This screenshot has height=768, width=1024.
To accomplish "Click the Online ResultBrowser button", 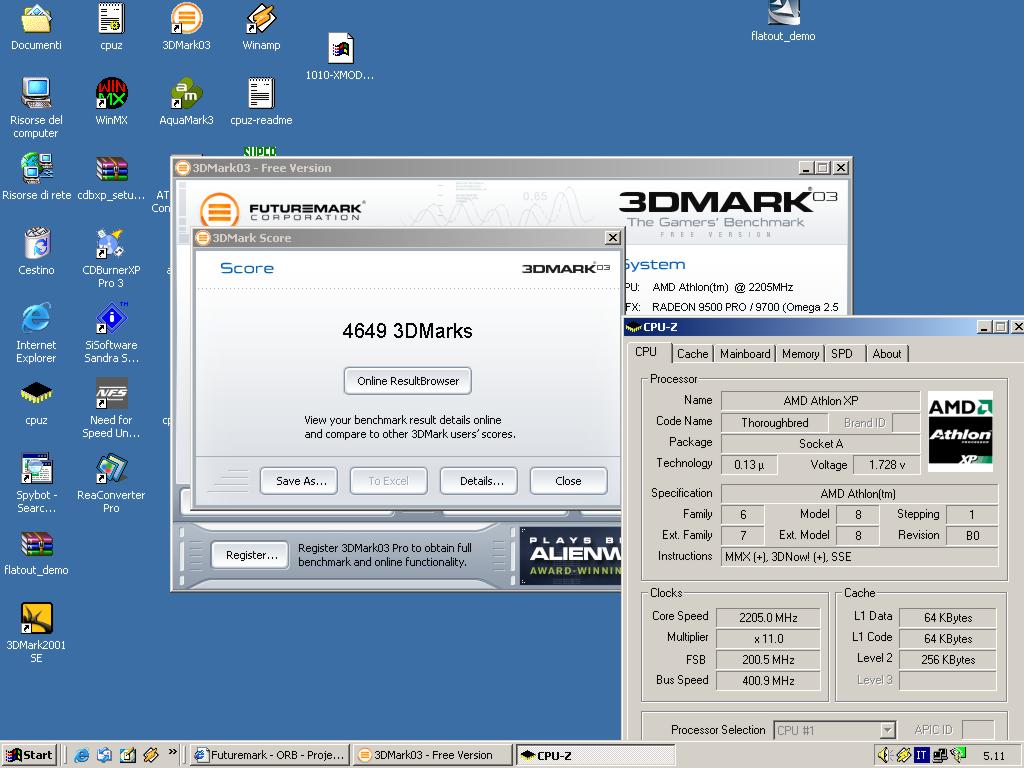I will [x=408, y=381].
